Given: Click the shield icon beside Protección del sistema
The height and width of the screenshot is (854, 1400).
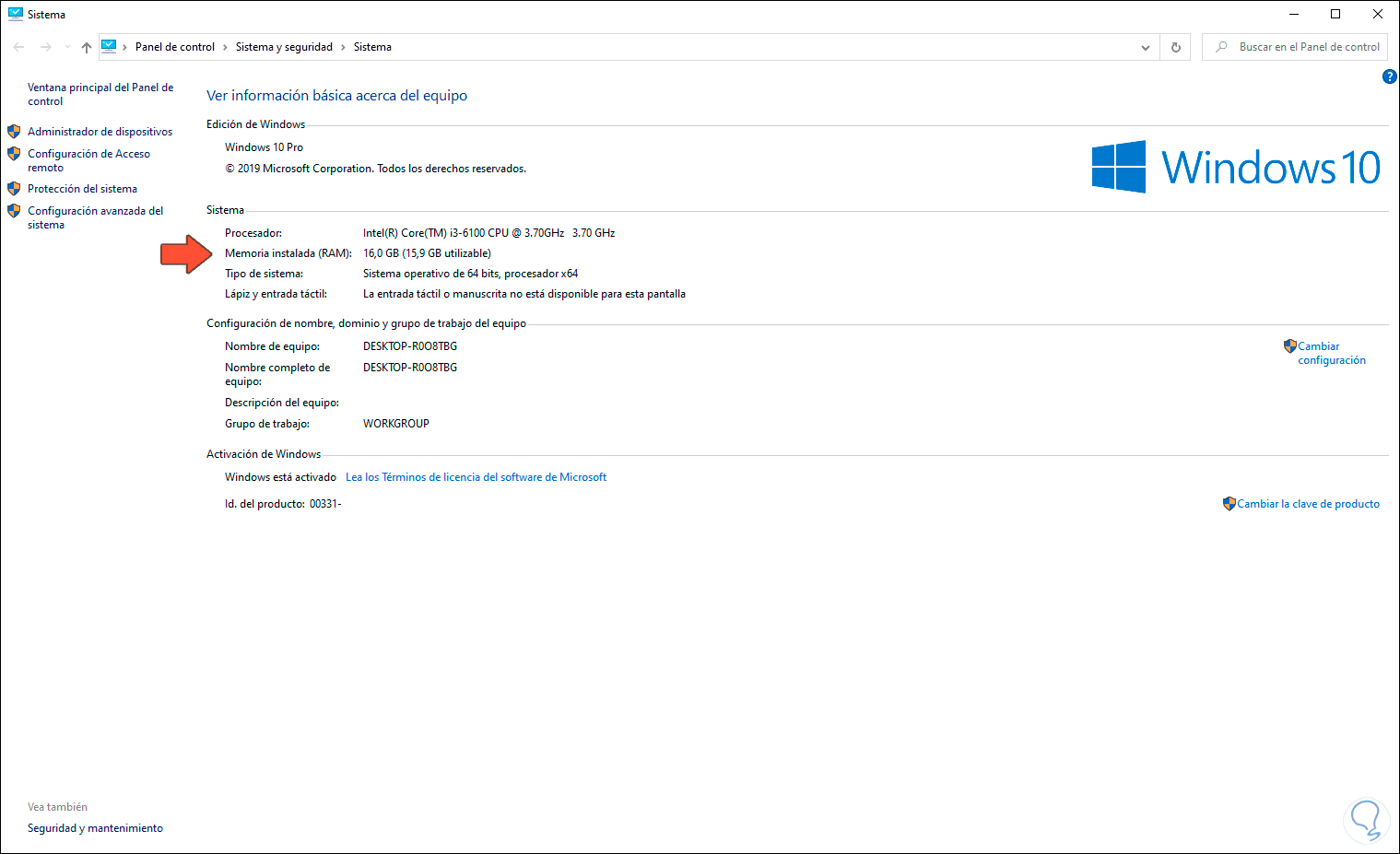Looking at the screenshot, I should 14,189.
